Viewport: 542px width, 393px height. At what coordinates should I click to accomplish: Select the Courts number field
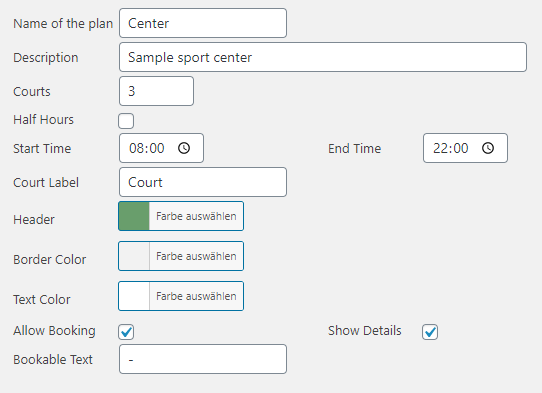tap(156, 91)
